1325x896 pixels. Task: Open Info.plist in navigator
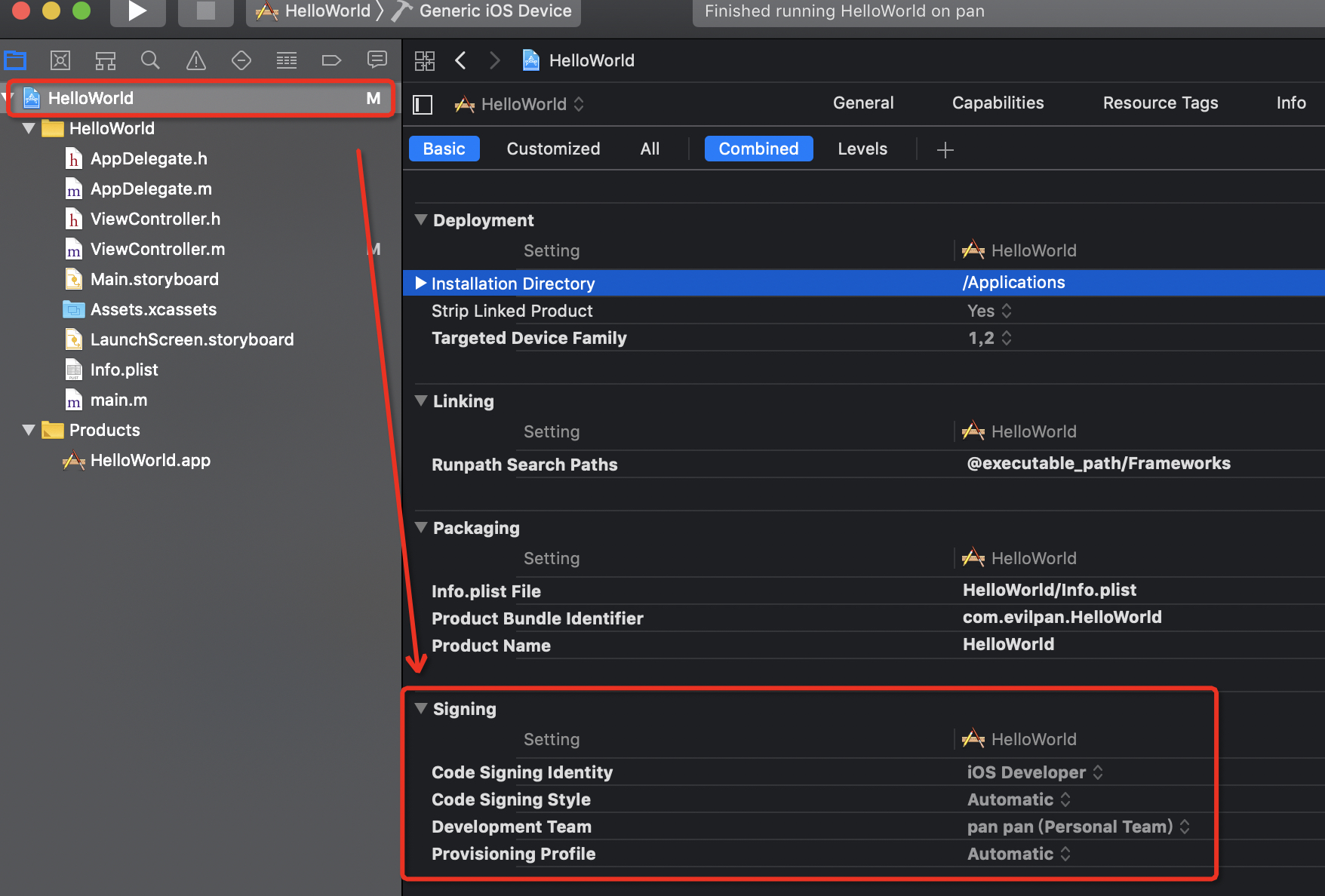pos(125,370)
